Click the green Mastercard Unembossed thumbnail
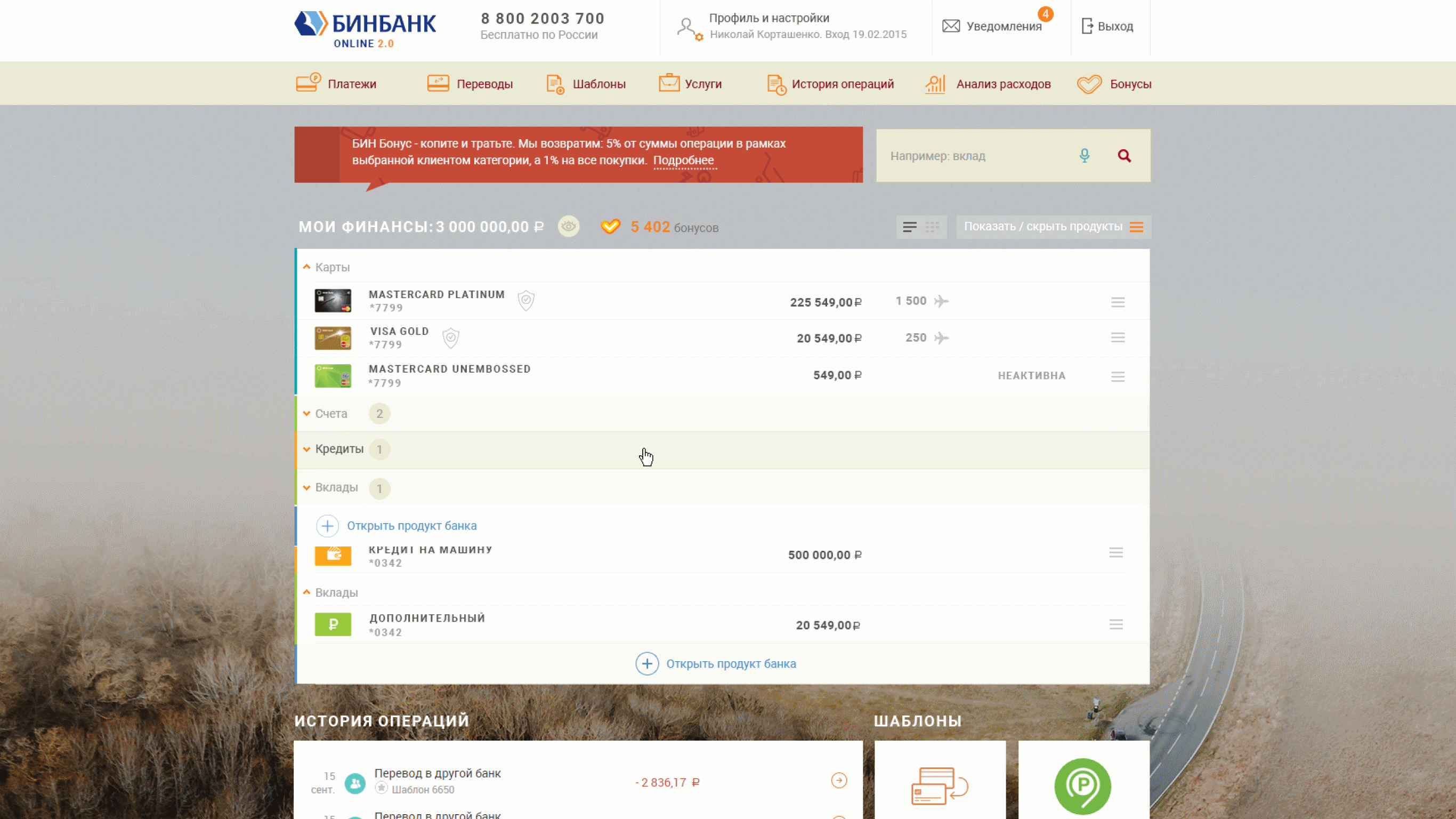The width and height of the screenshot is (1456, 819). coord(333,375)
